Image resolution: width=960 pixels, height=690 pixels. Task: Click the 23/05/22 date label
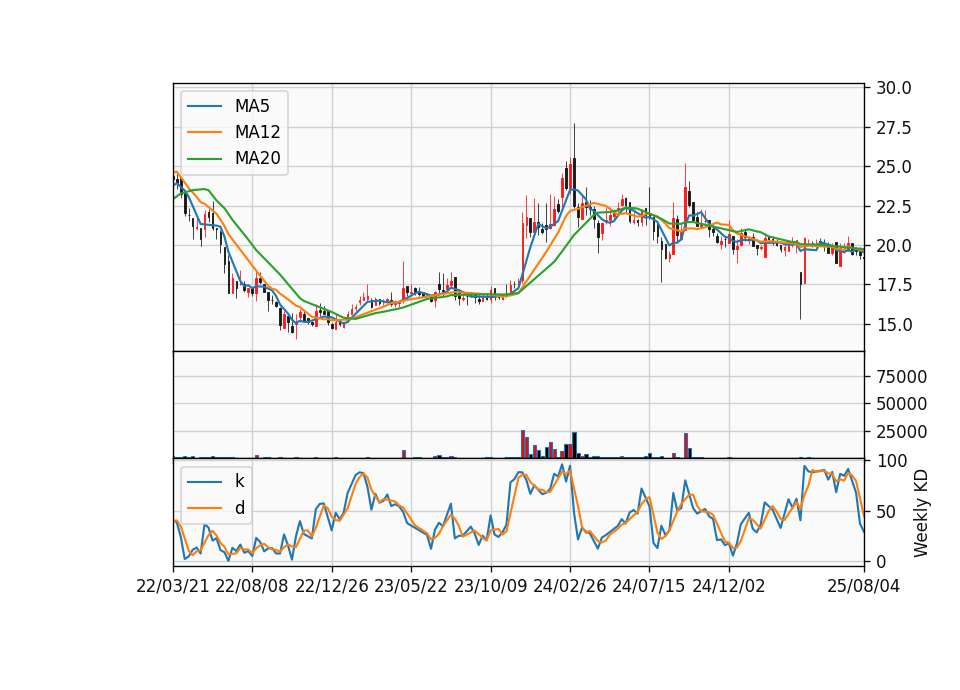tap(411, 586)
